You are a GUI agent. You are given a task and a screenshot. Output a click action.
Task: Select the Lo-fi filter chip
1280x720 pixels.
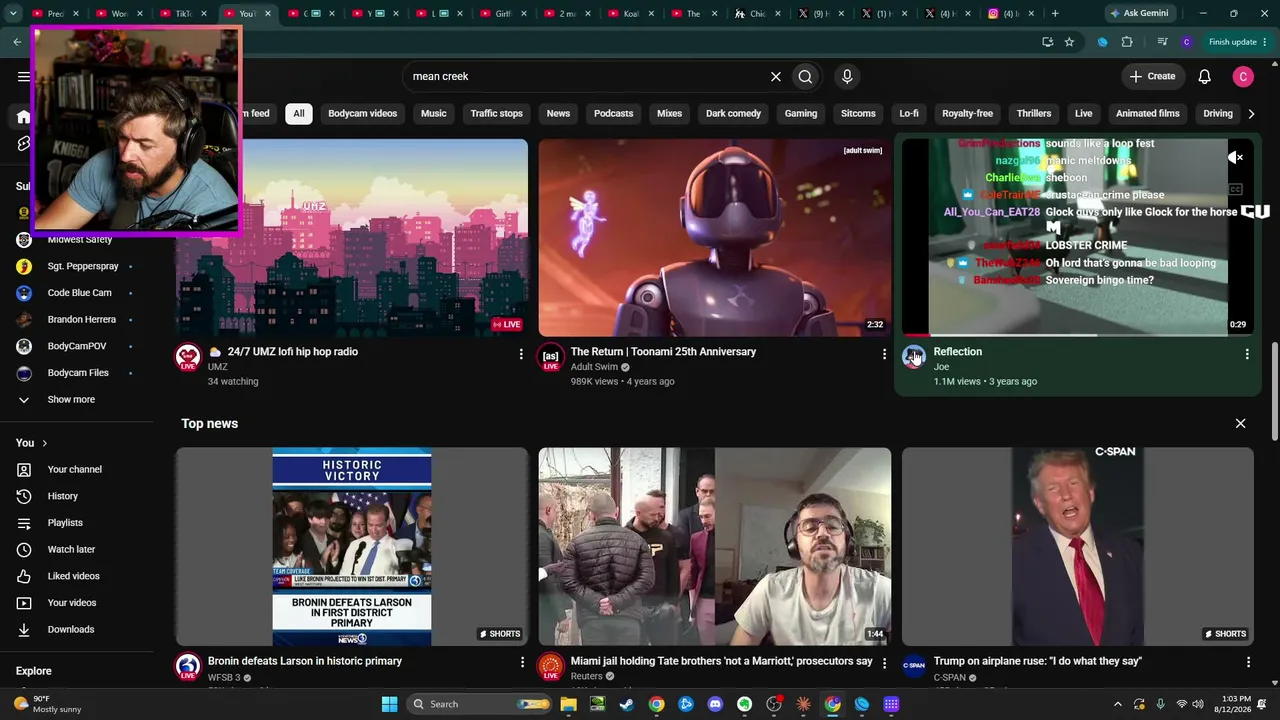point(909,113)
